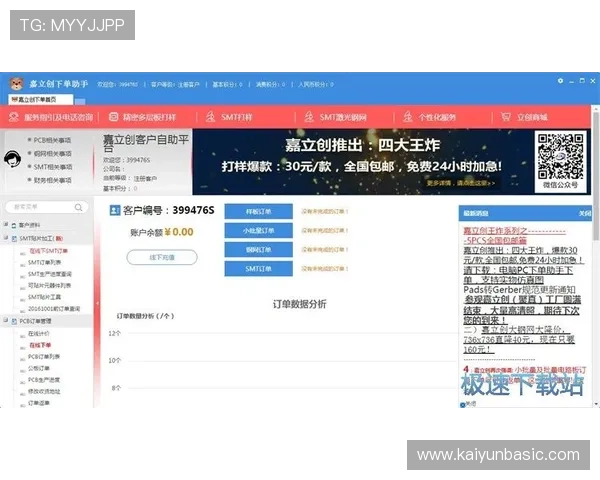600x480 pixels.
Task: Select SMT订单列表 in the tree
Action: (44, 263)
